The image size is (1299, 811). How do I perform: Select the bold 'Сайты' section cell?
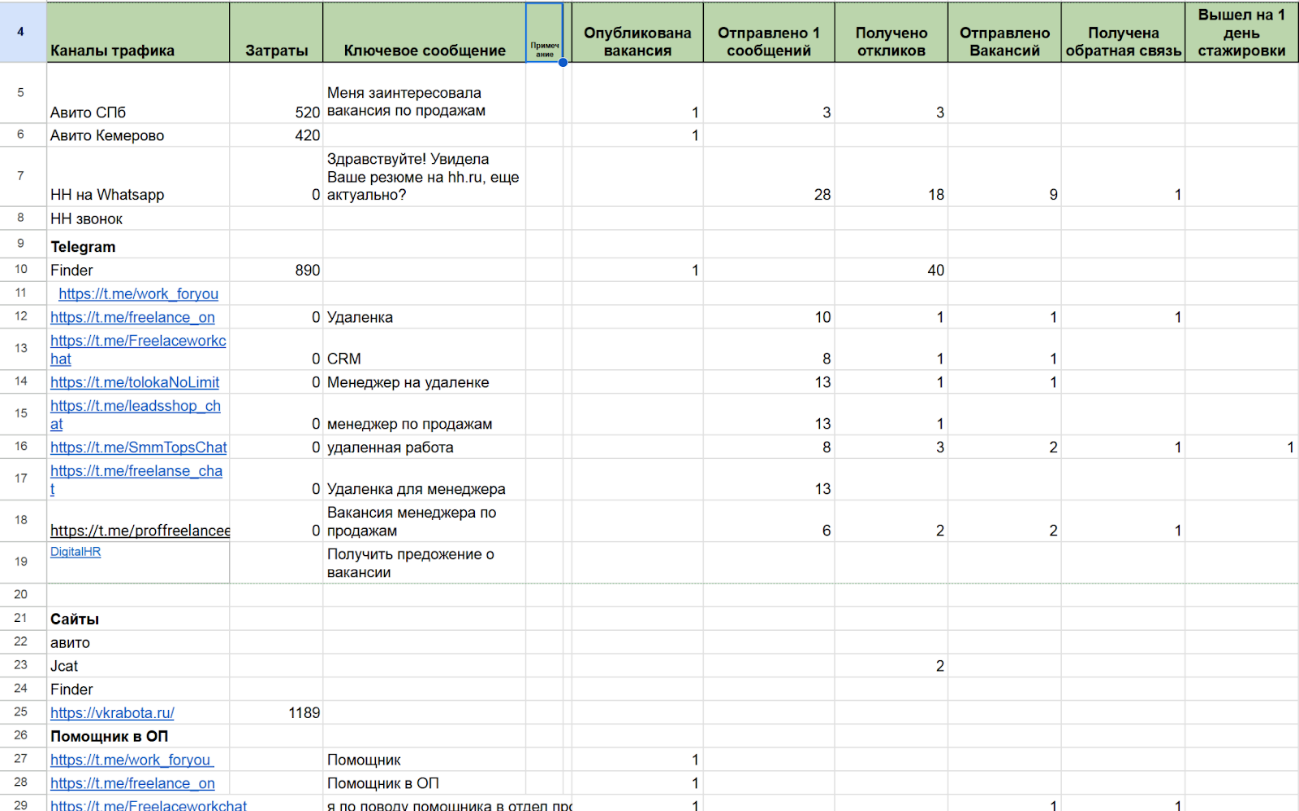point(138,619)
